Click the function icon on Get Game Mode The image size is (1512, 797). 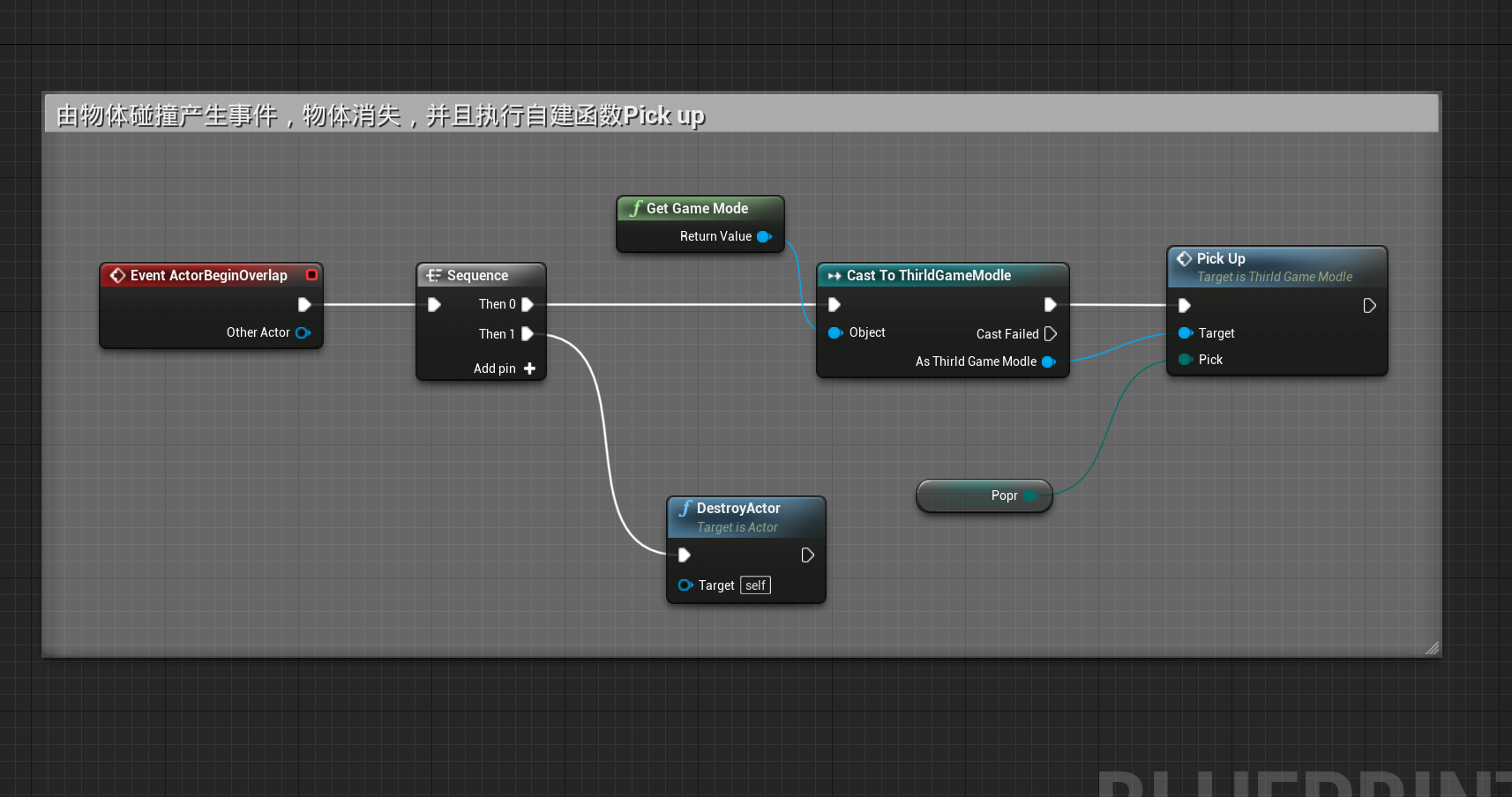pos(635,208)
